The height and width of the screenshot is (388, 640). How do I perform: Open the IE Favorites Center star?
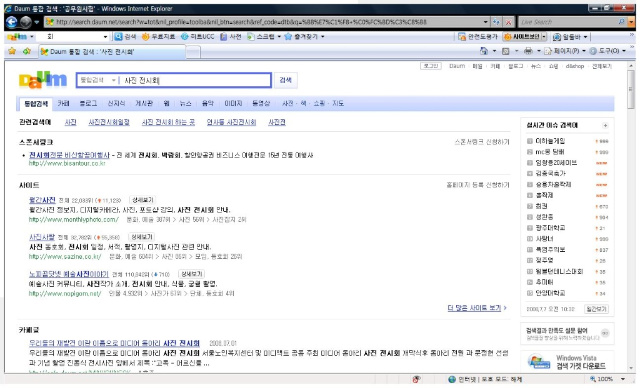12,51
